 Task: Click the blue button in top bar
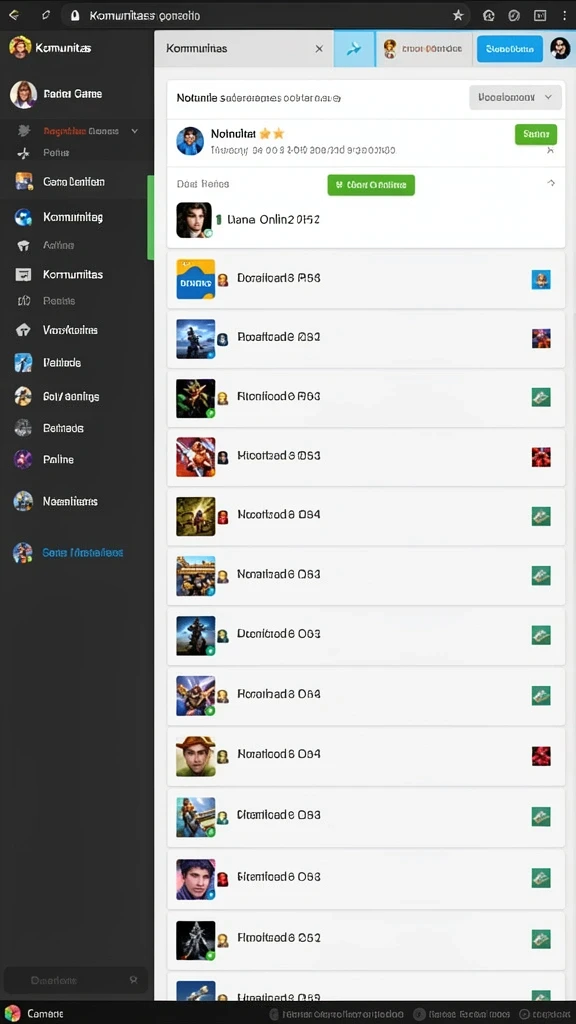point(510,48)
